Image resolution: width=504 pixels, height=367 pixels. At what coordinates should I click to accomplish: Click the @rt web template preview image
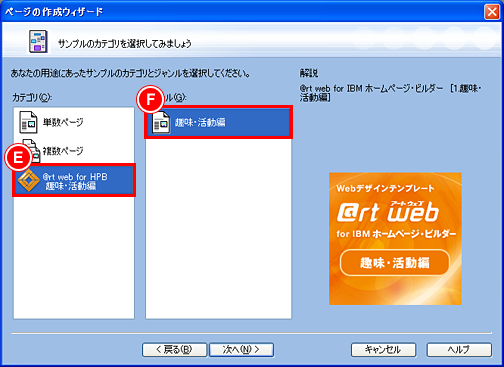tap(395, 239)
